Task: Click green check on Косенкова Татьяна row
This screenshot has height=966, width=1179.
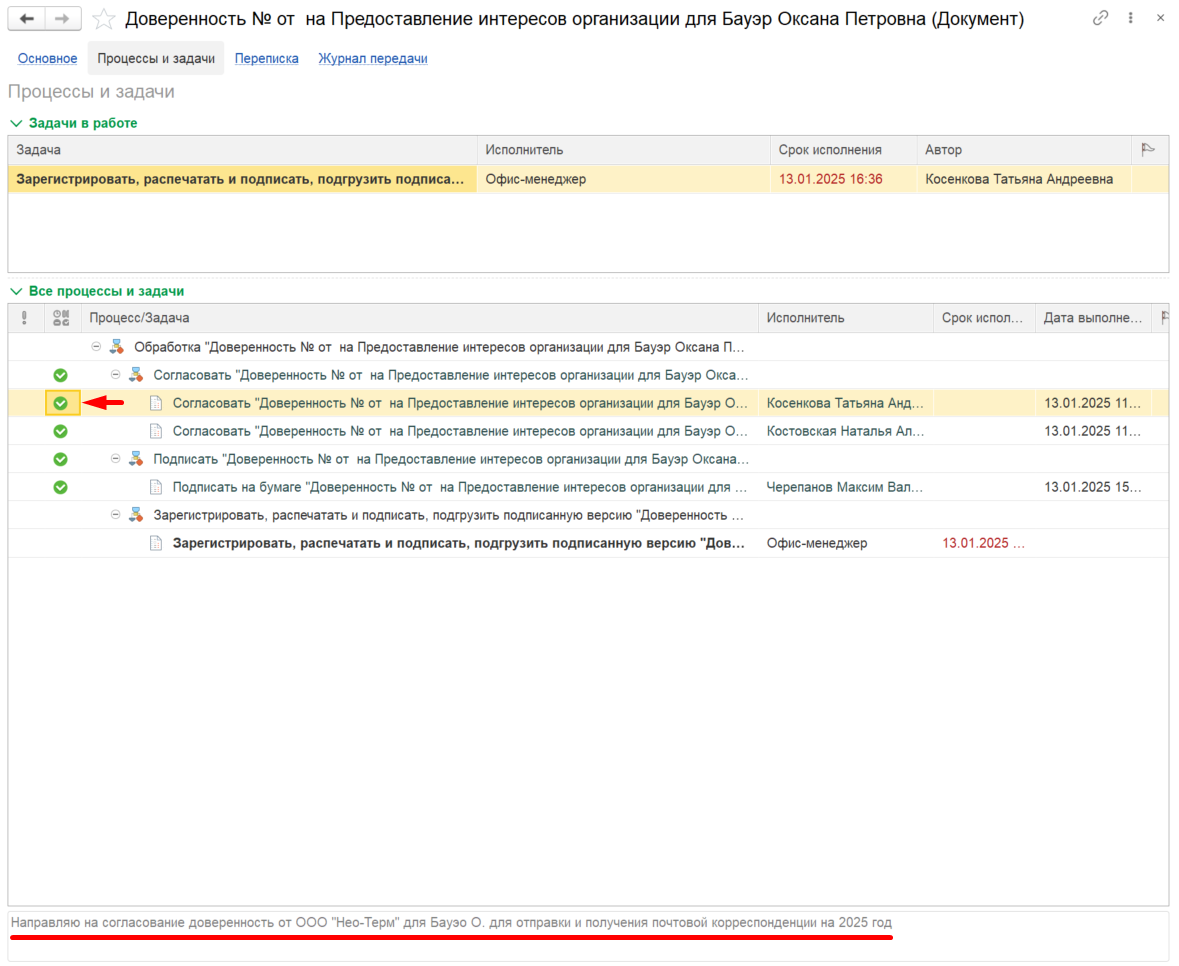Action: [x=61, y=404]
